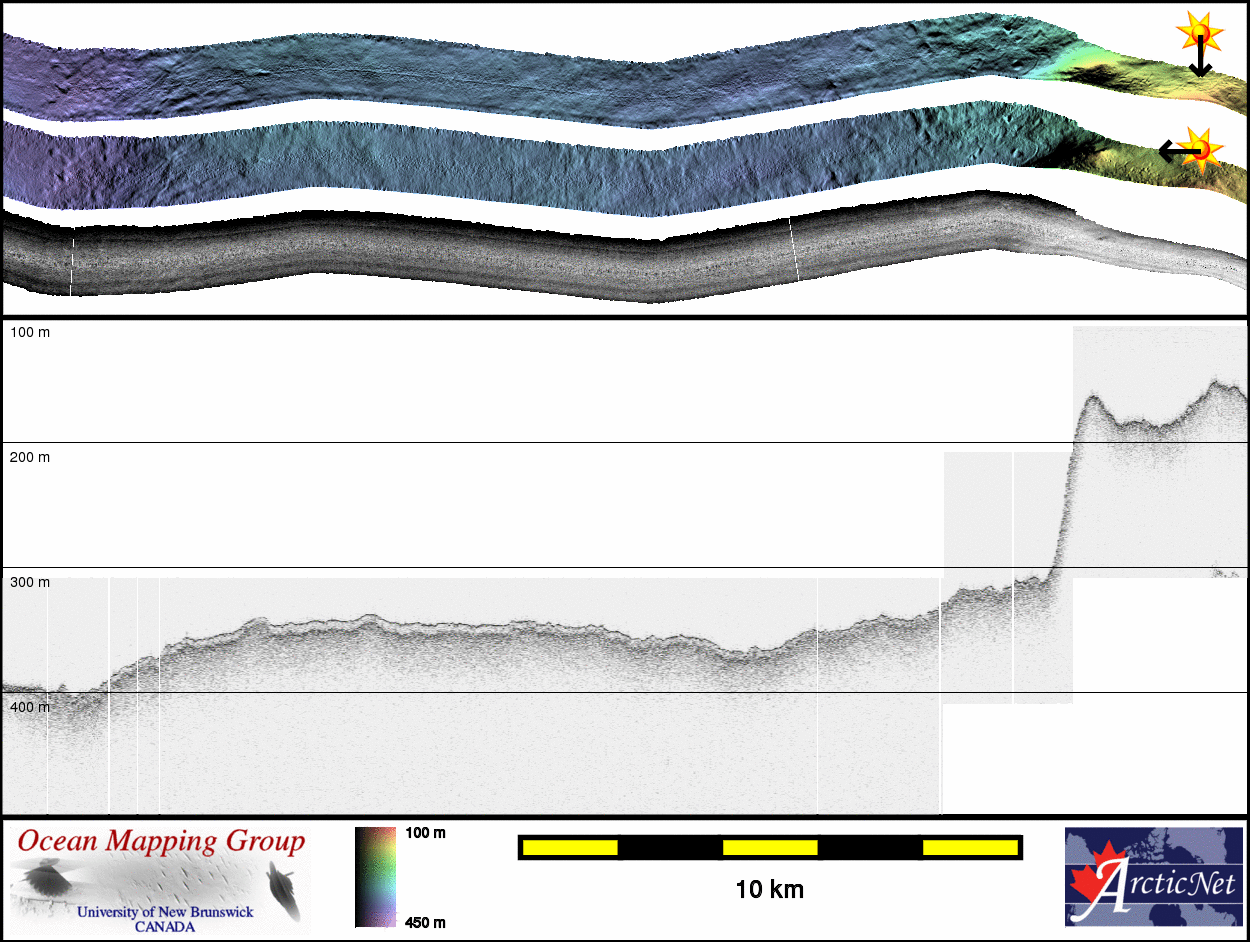The width and height of the screenshot is (1250, 942).
Task: Click the Ocean Mapping Group title text
Action: tap(161, 842)
